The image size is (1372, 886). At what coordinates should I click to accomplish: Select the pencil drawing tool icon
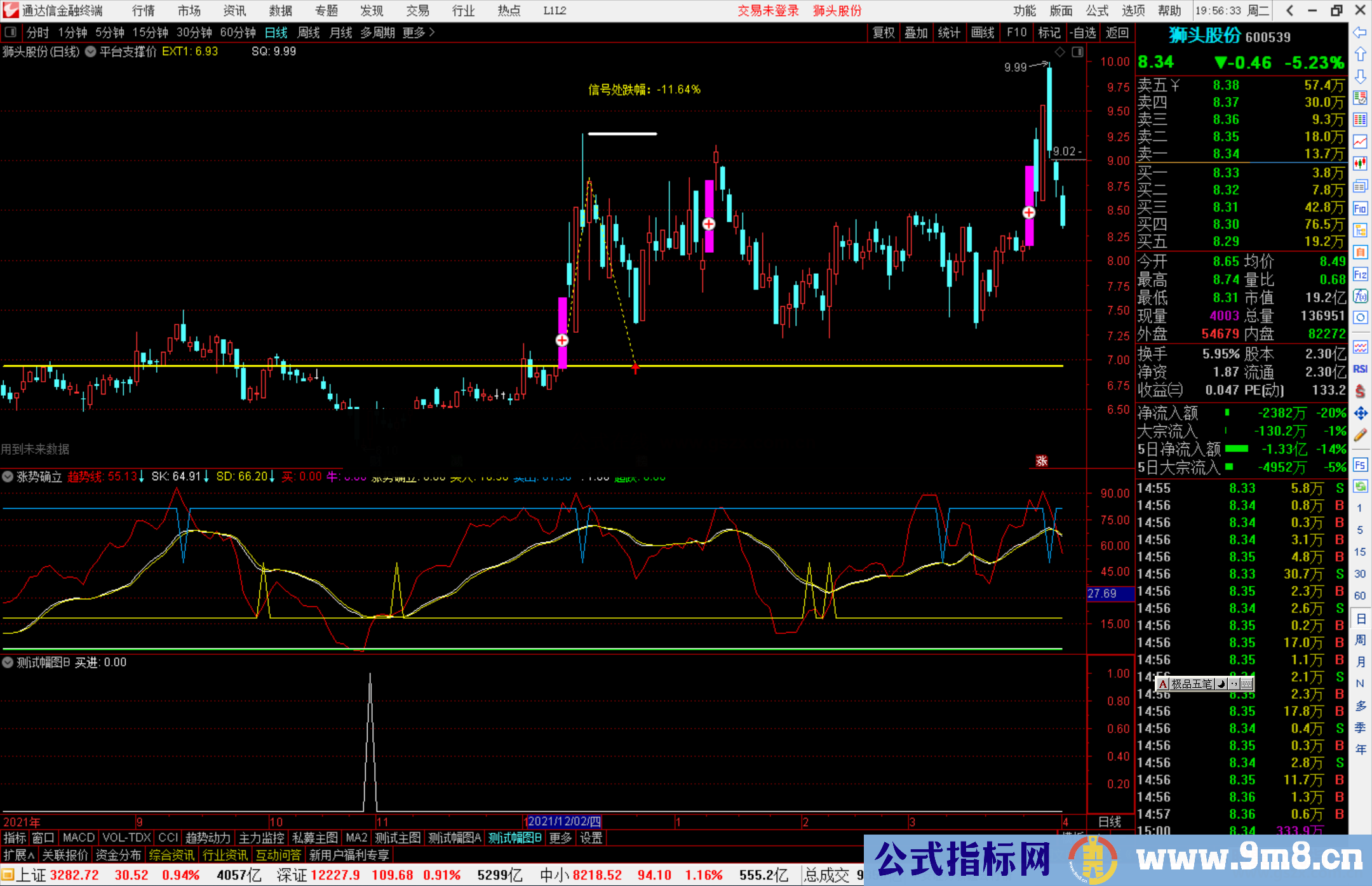tap(1360, 436)
